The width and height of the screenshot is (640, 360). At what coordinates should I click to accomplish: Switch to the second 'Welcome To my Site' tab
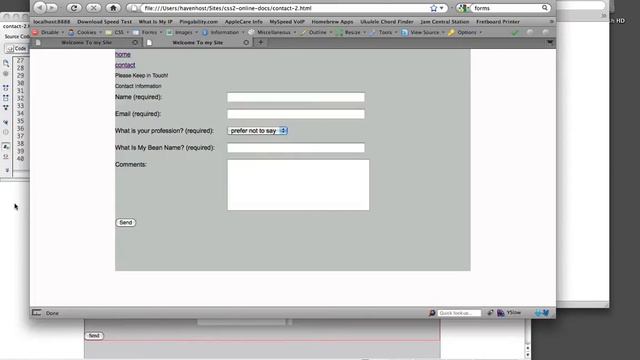pos(198,42)
